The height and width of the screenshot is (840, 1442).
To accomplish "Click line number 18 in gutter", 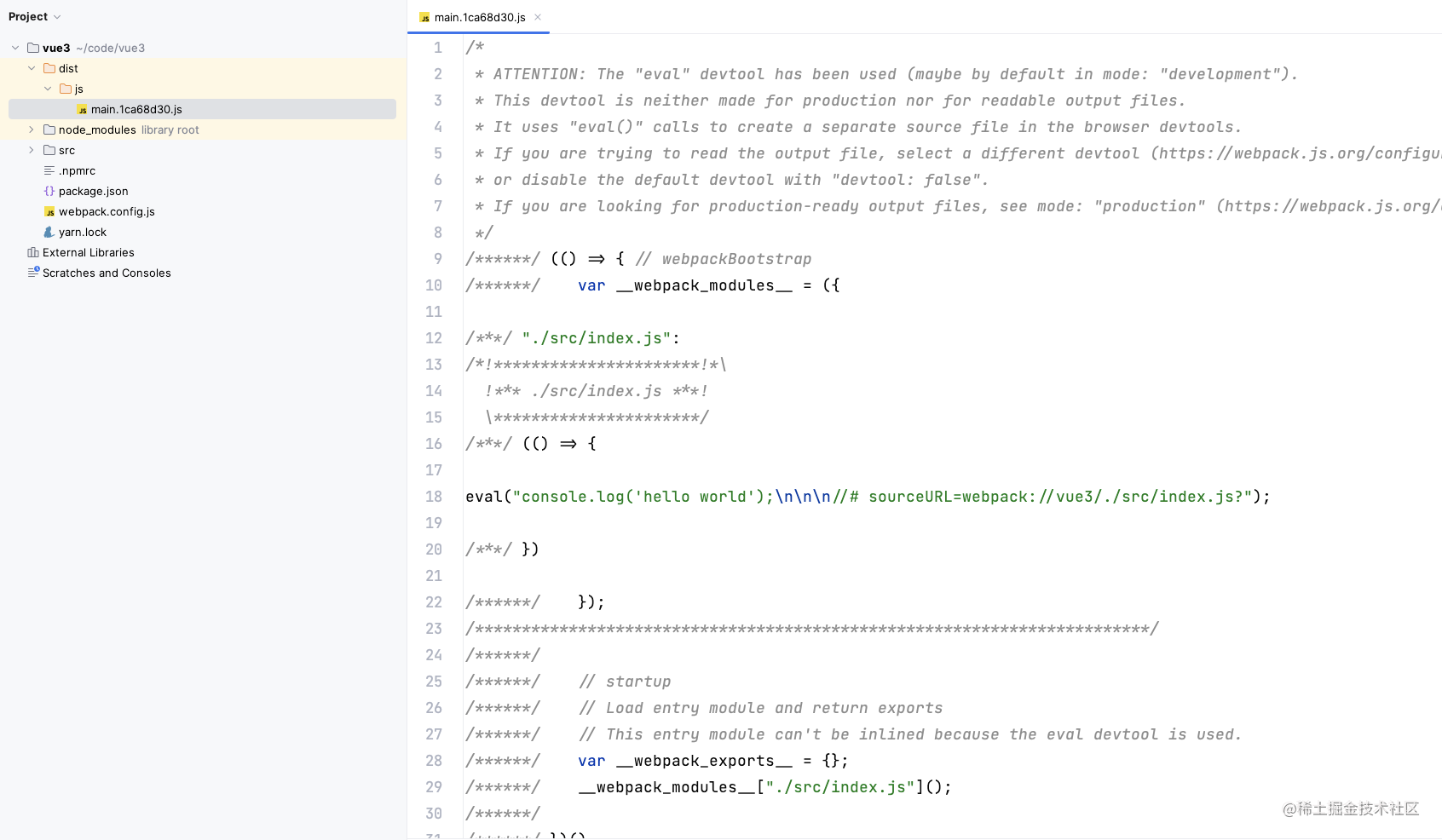I will click(434, 497).
